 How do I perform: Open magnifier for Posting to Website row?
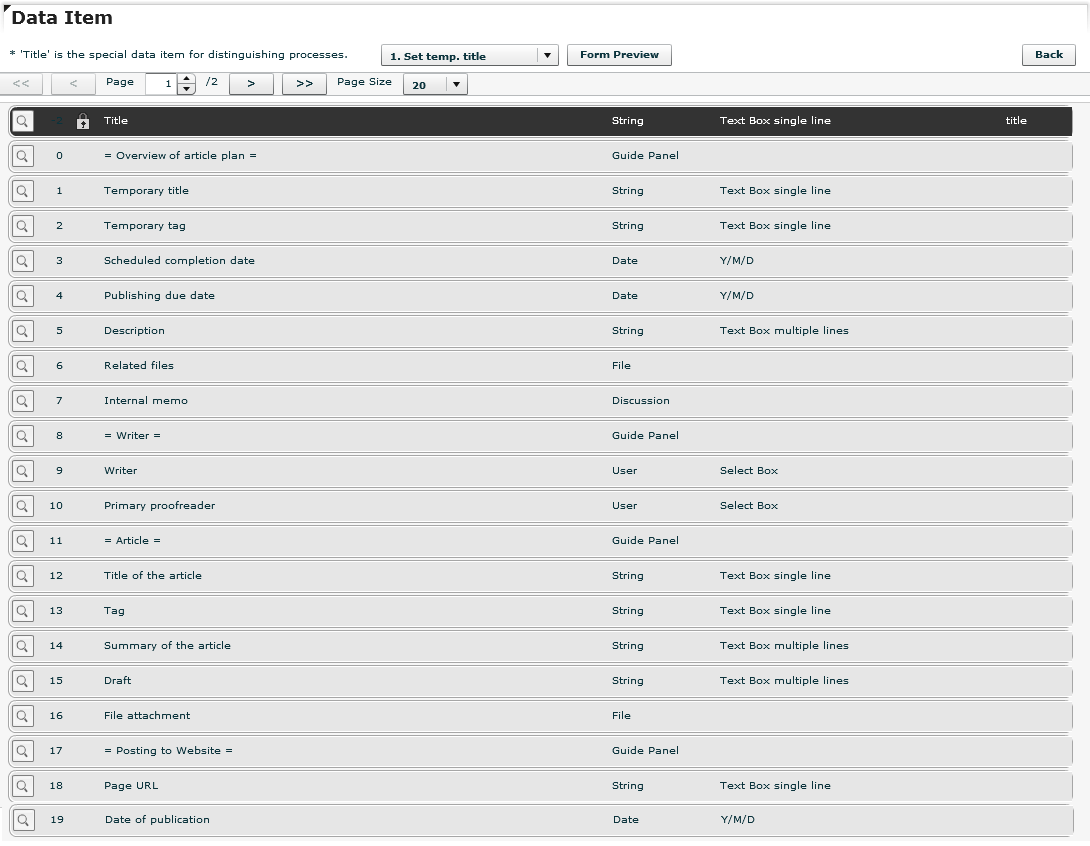(22, 751)
